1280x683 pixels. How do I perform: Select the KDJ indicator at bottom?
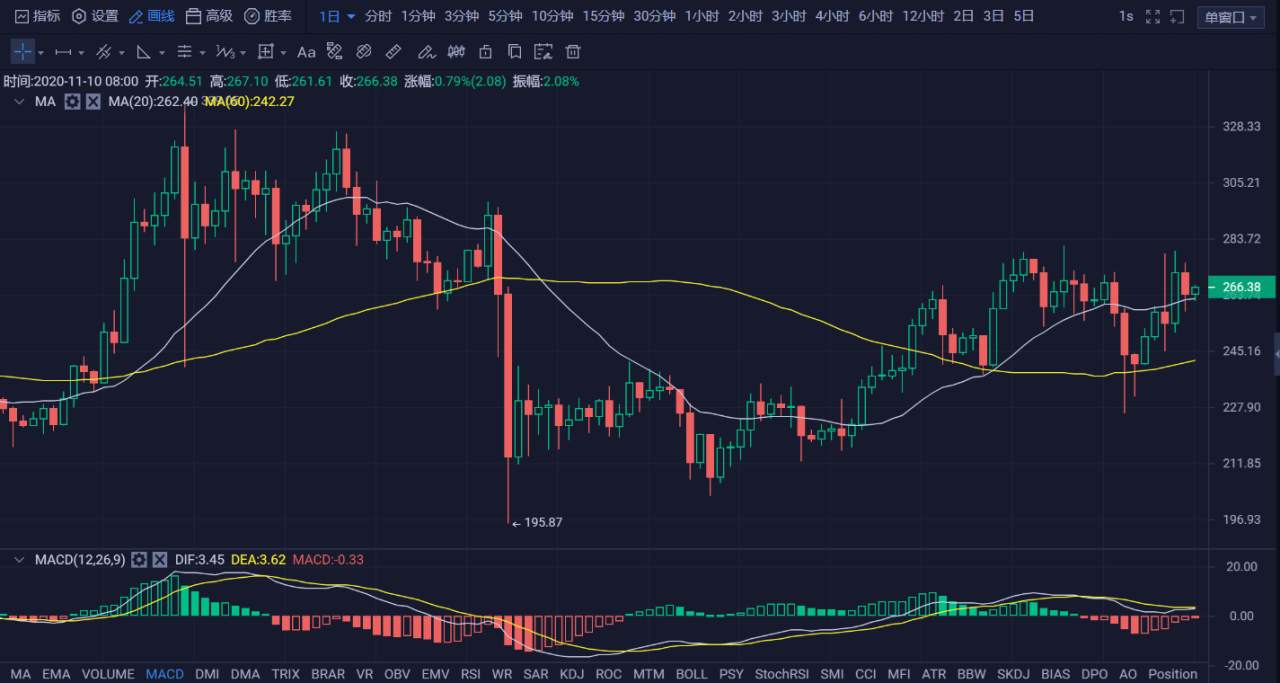(572, 674)
